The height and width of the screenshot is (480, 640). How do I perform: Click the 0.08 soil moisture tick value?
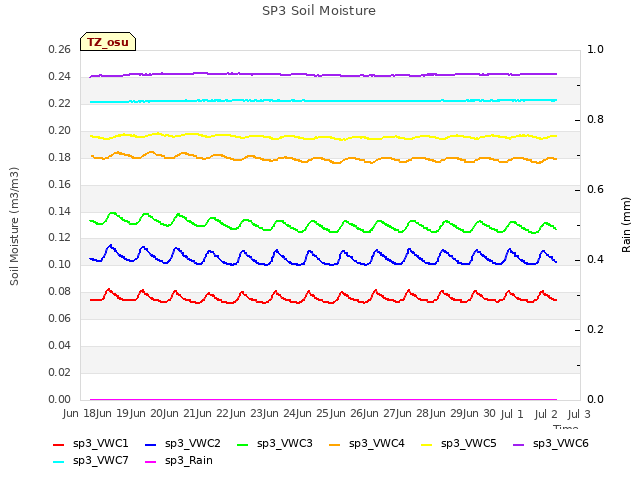(x=60, y=291)
